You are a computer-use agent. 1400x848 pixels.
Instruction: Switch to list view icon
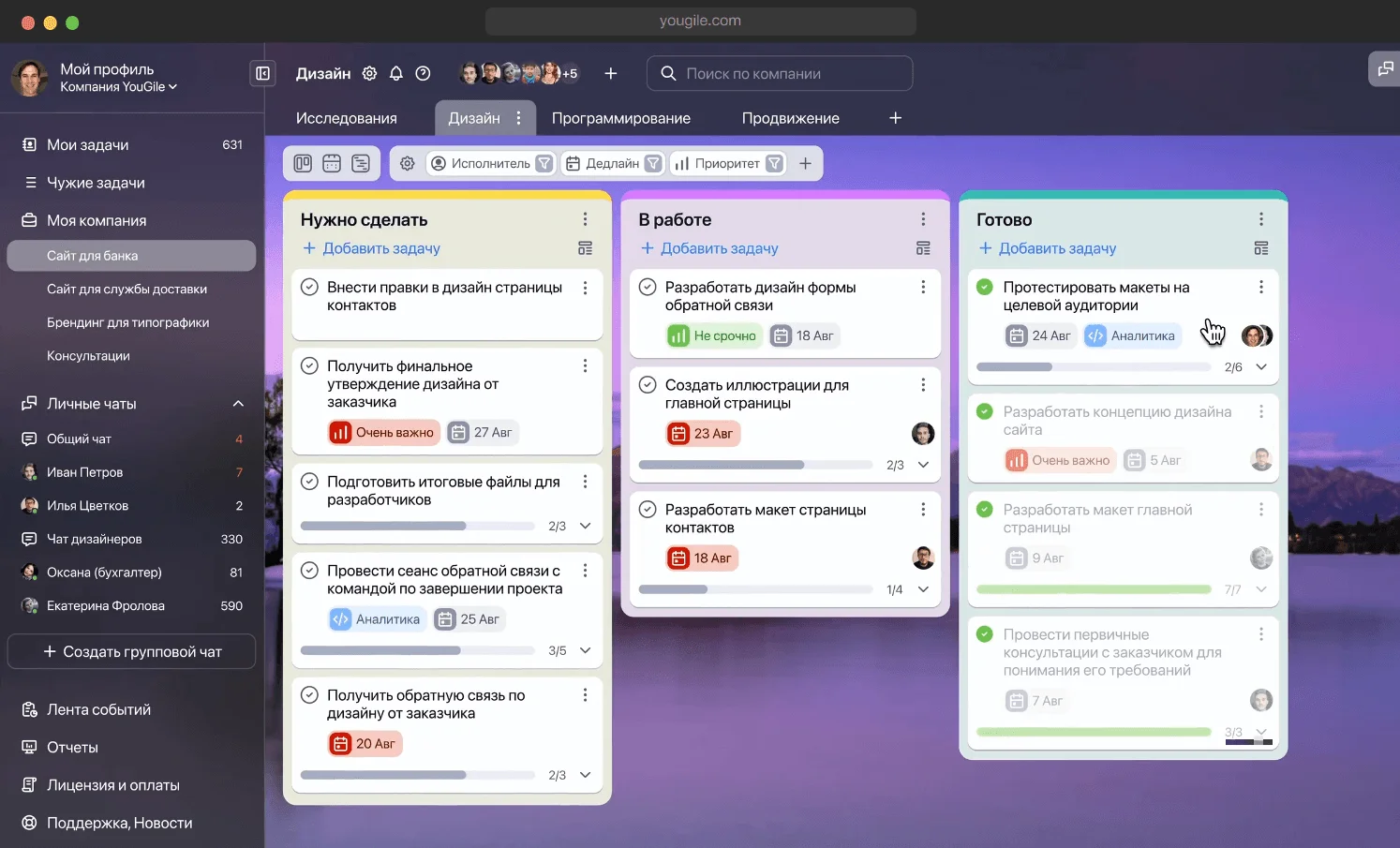point(361,163)
